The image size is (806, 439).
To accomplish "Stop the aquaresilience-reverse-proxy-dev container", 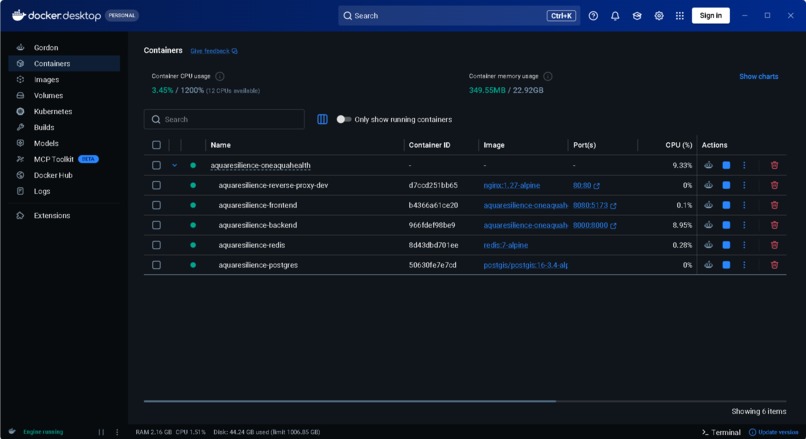I will coord(726,185).
